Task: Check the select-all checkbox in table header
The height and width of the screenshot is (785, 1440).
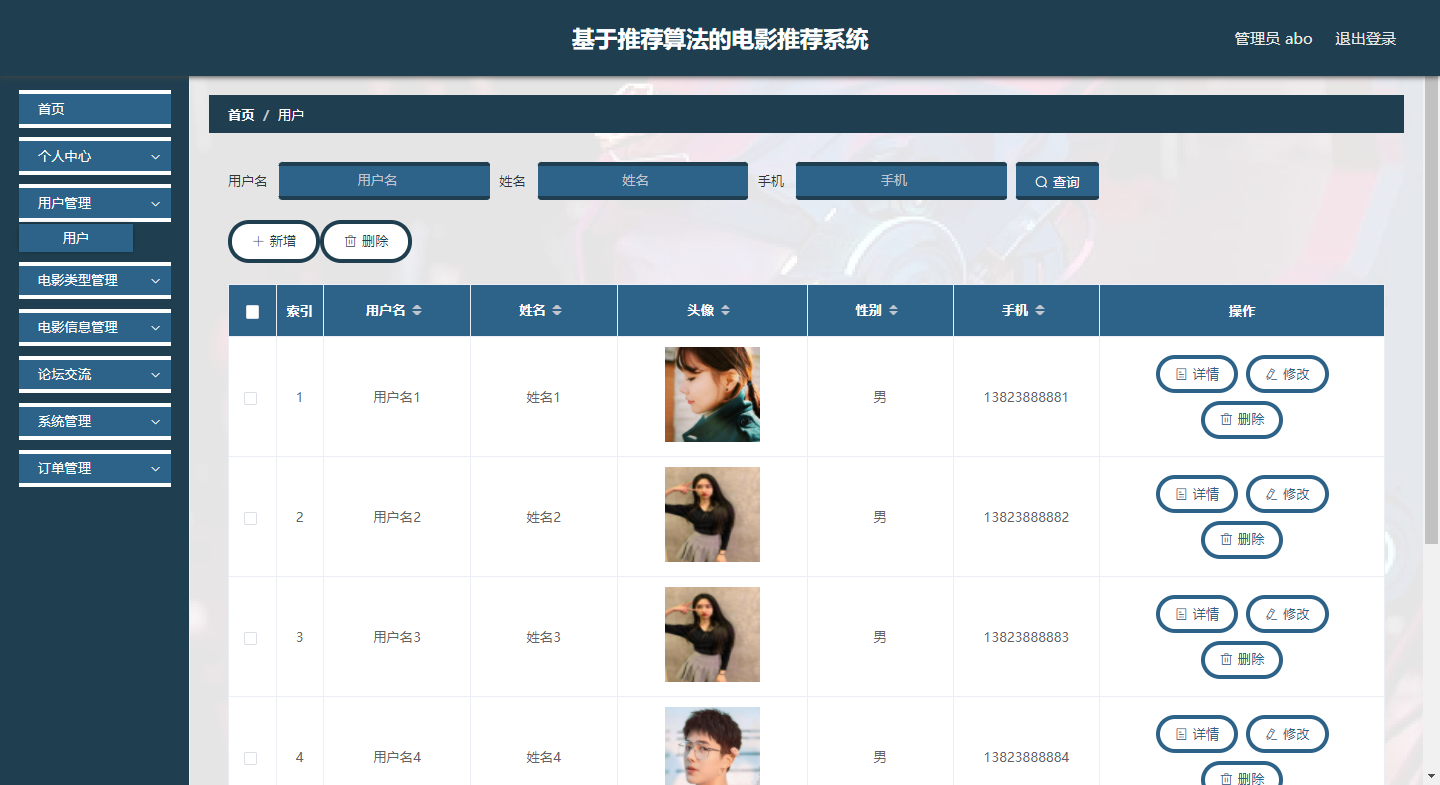Action: tap(251, 311)
